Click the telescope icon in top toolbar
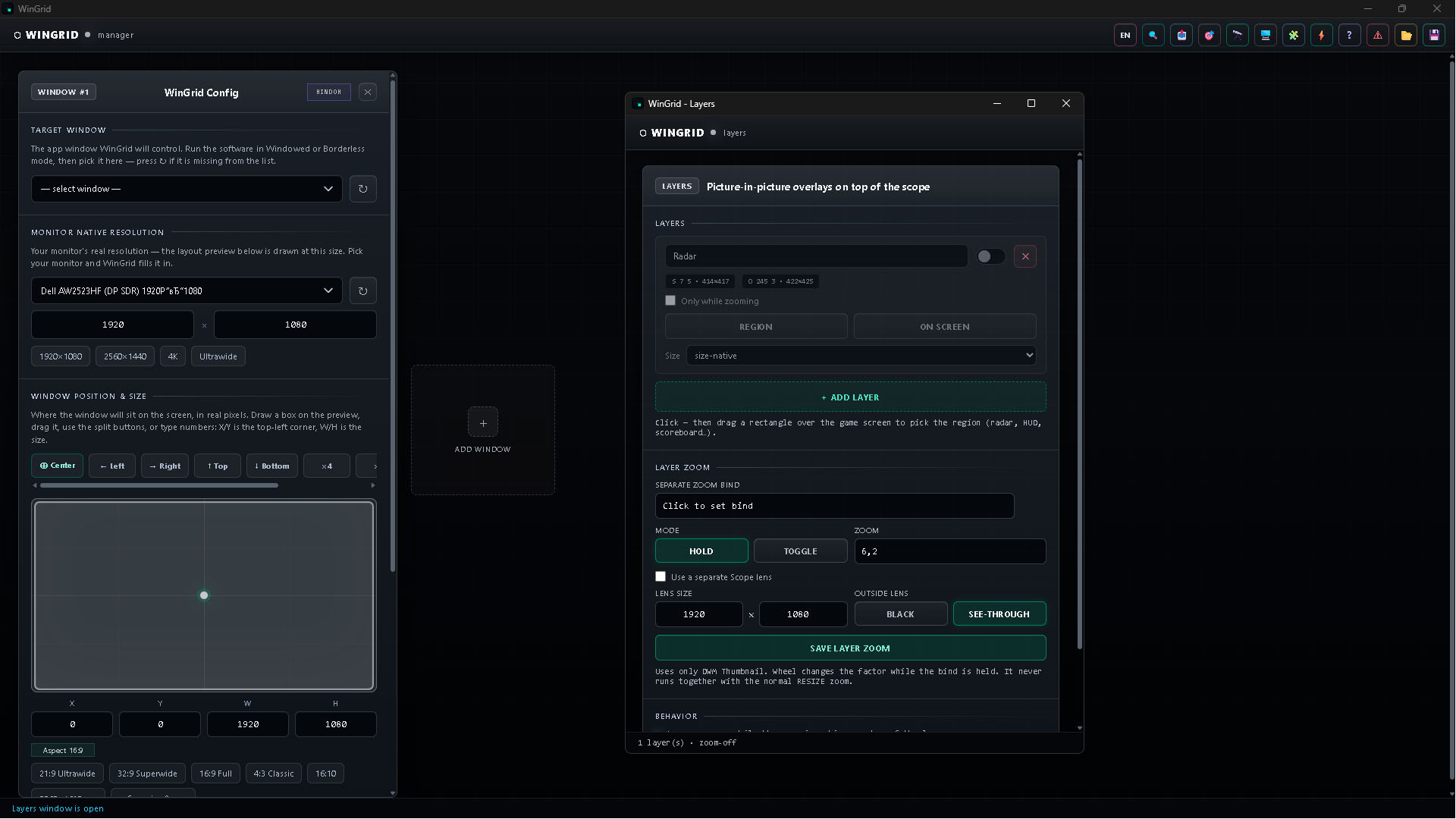The image size is (1456, 819). (x=1238, y=35)
